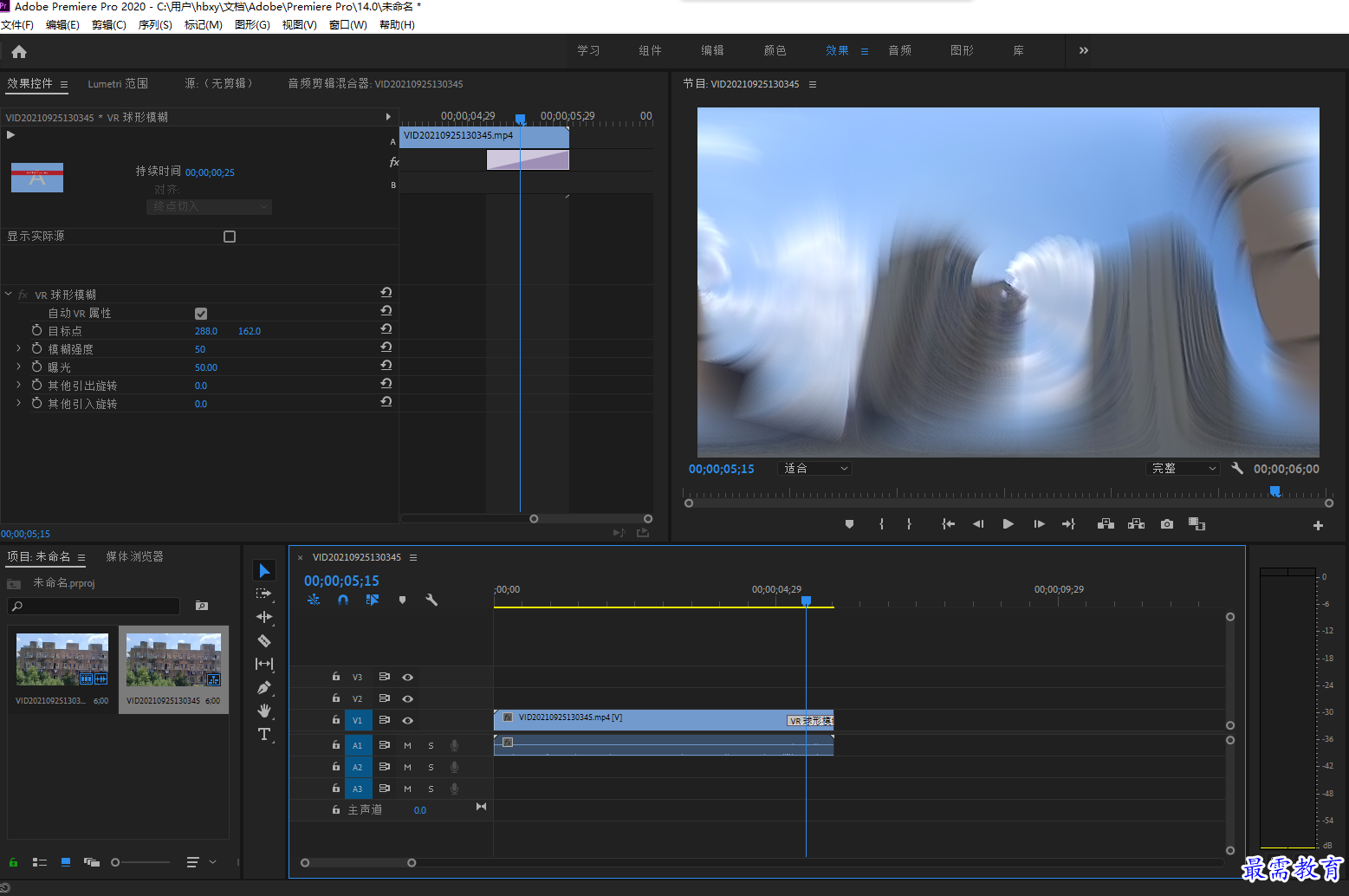Open program monitor settings wrench
1349x896 pixels.
coord(1237,468)
